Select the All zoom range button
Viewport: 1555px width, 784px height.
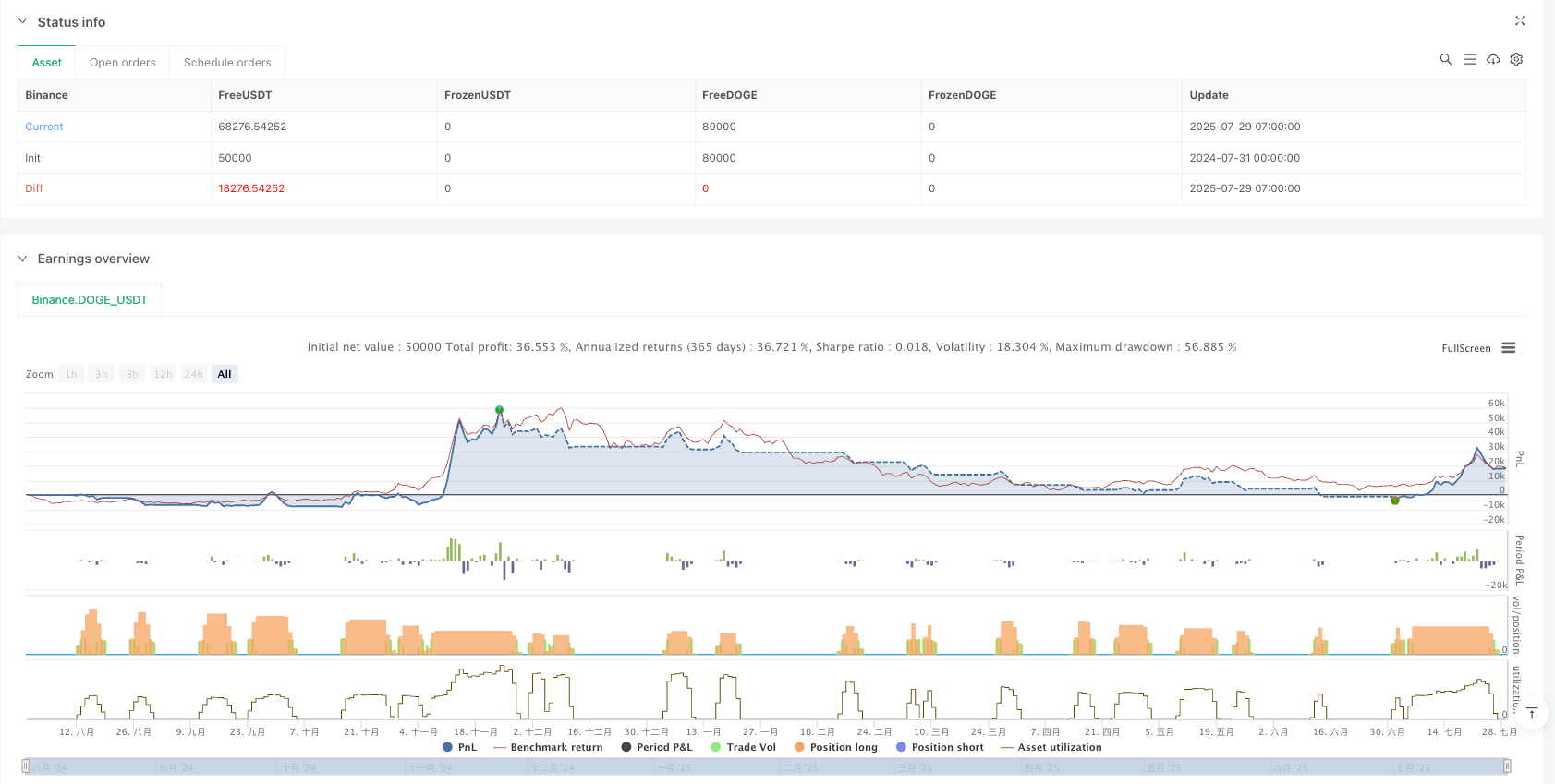click(225, 374)
